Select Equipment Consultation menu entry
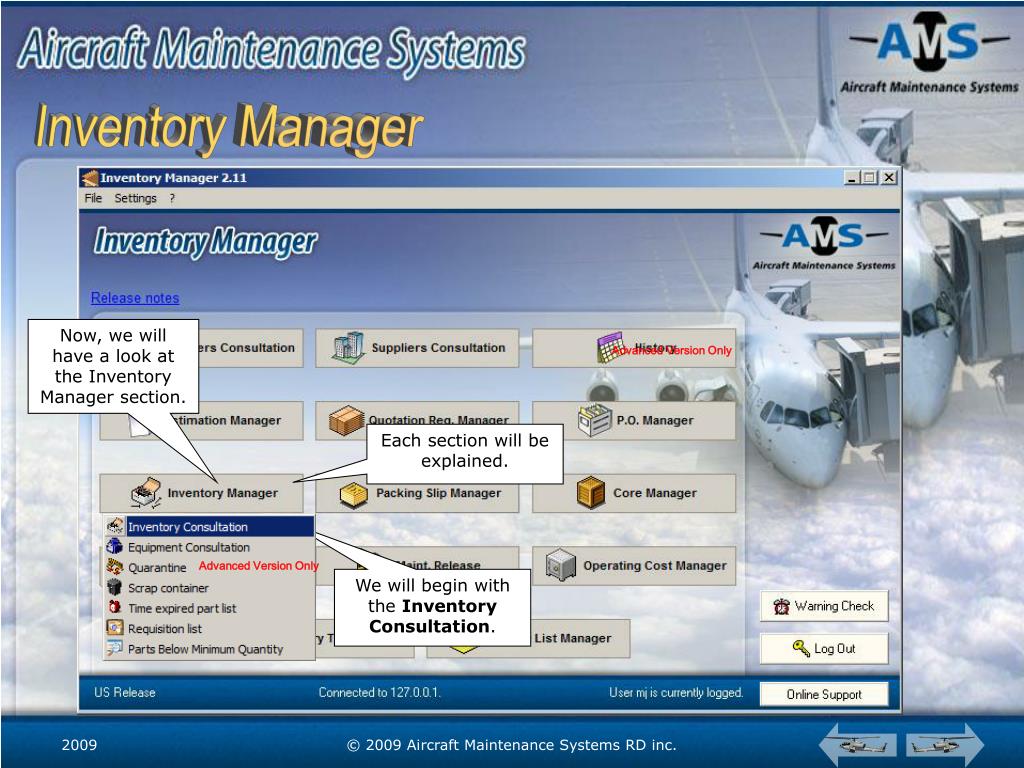This screenshot has height=768, width=1024. [209, 547]
